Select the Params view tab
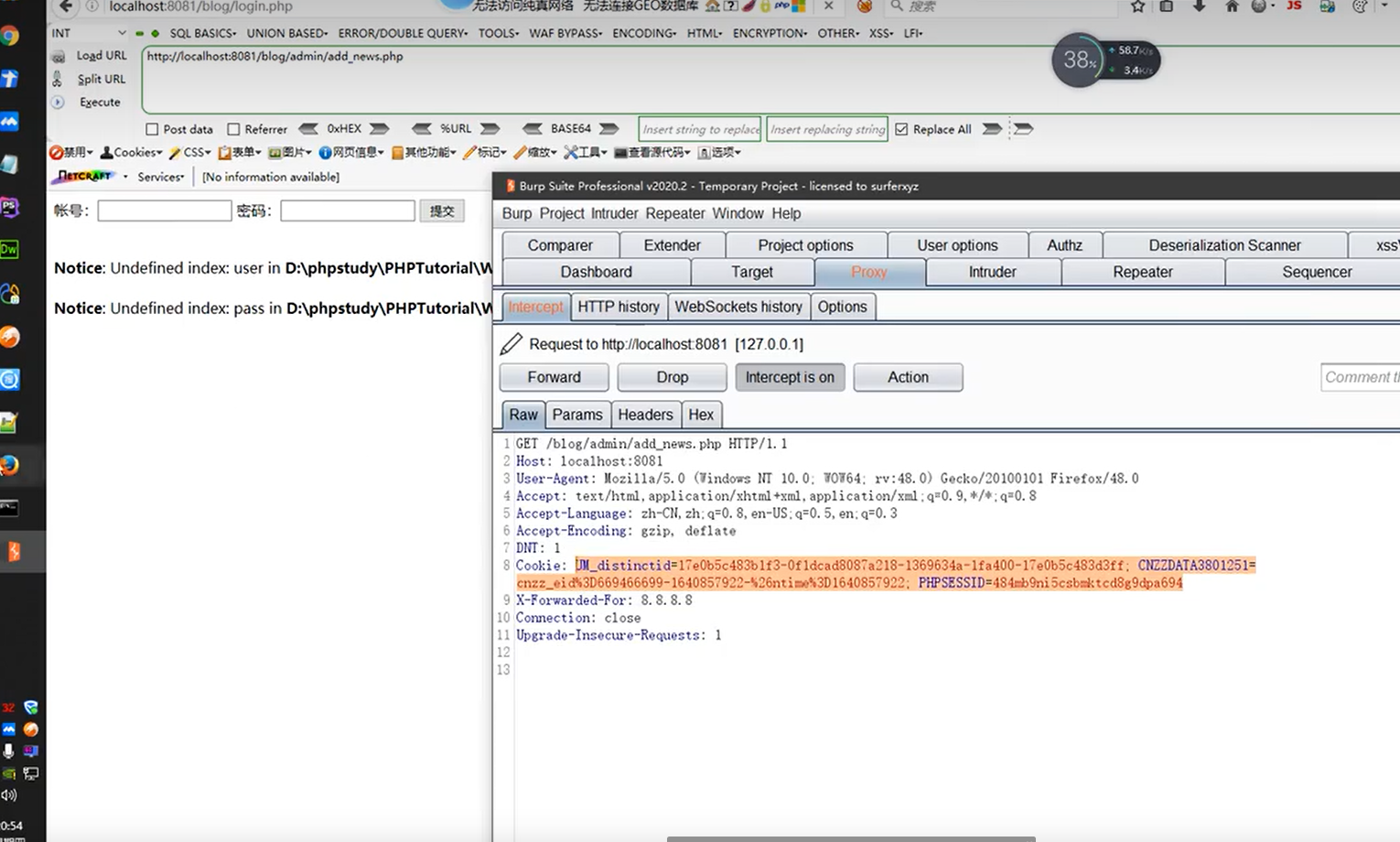This screenshot has width=1400, height=842. click(x=577, y=415)
